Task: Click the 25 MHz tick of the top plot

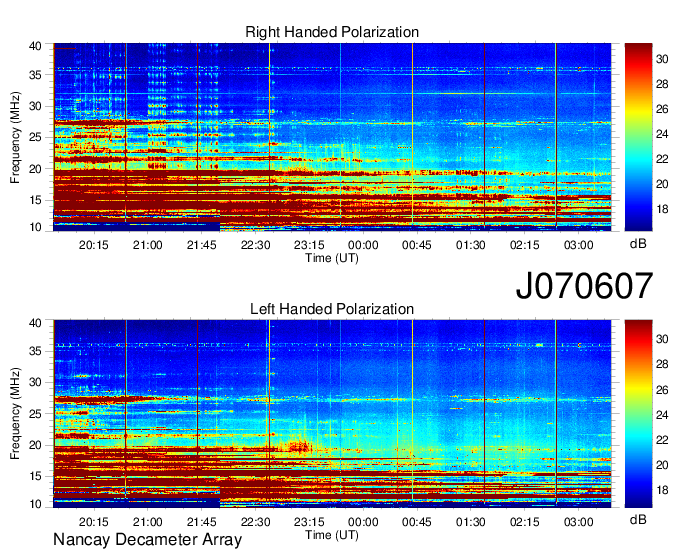Action: [35, 137]
